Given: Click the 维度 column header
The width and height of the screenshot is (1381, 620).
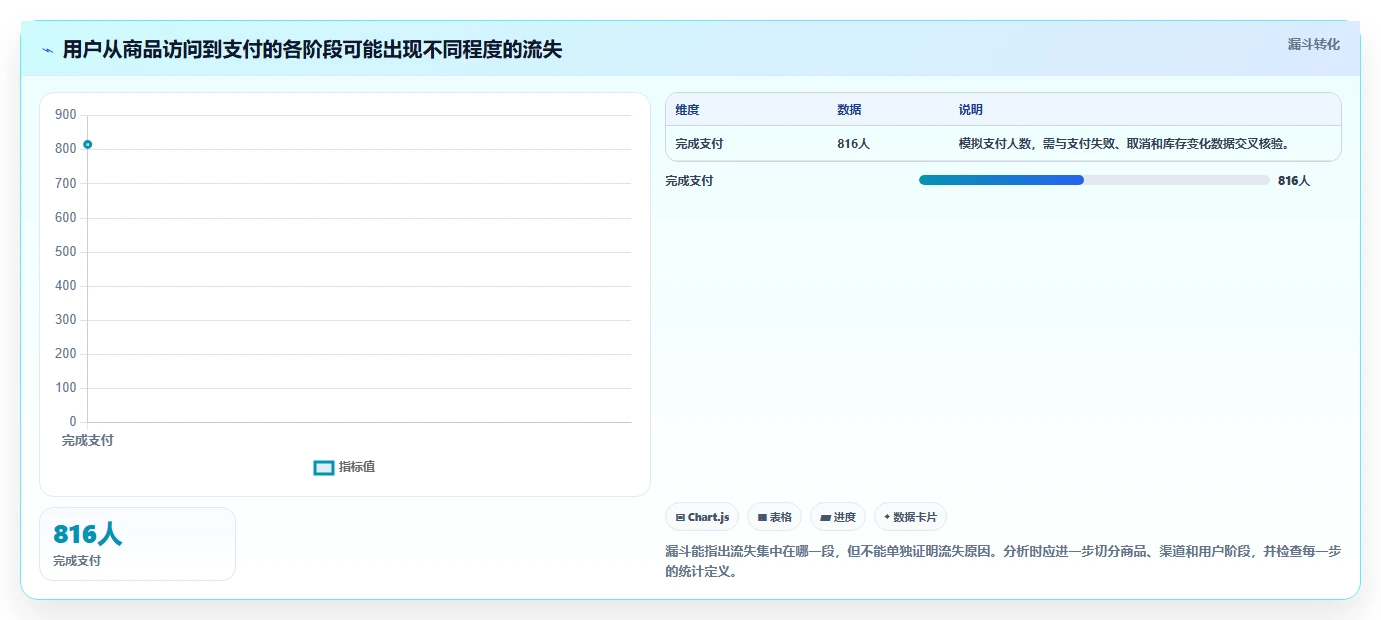Looking at the screenshot, I should coord(687,110).
